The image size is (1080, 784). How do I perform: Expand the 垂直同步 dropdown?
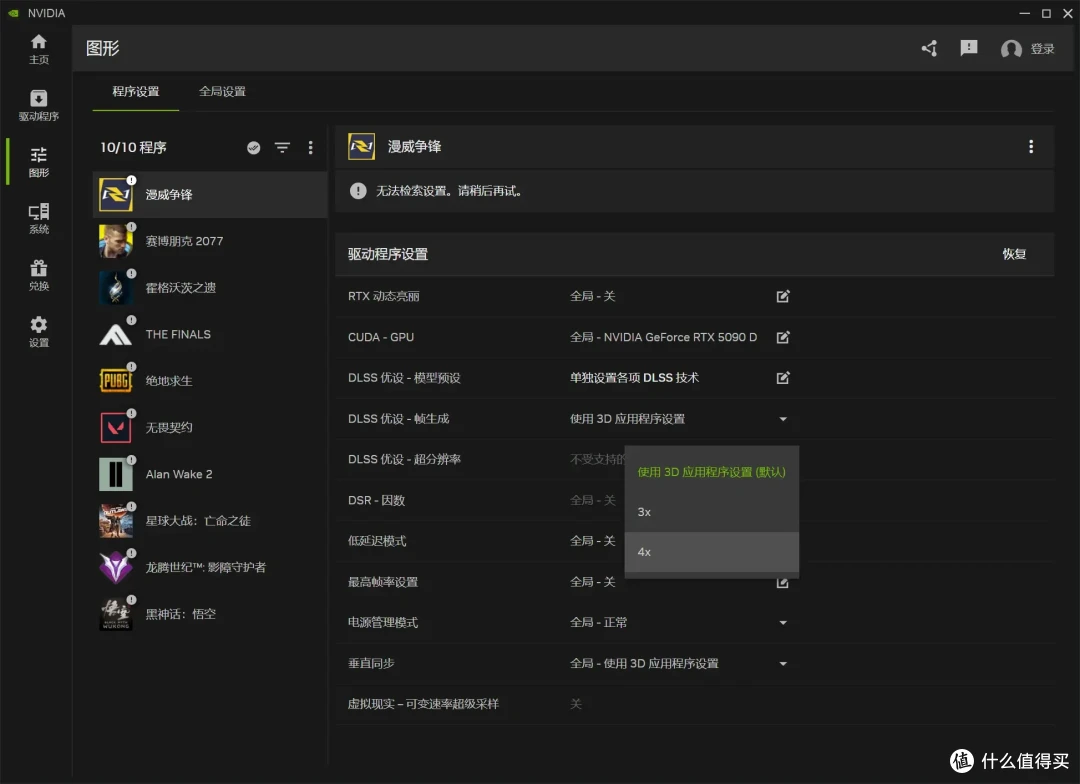(782, 663)
